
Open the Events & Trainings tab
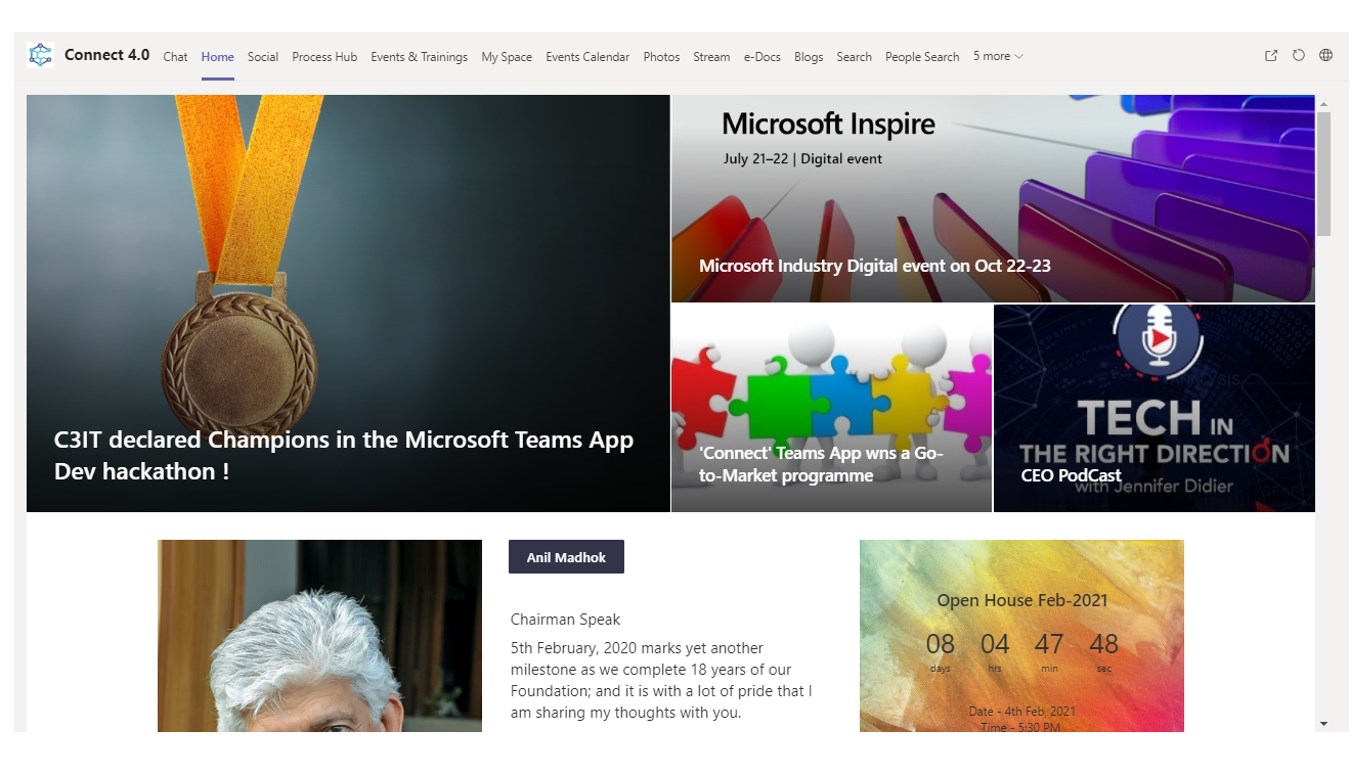pyautogui.click(x=419, y=57)
